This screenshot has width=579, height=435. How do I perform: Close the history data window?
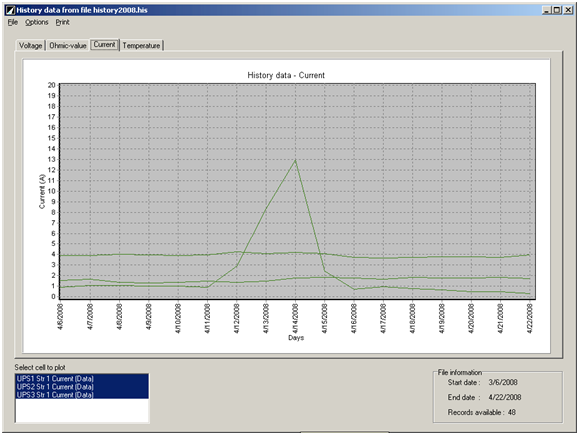pos(568,10)
